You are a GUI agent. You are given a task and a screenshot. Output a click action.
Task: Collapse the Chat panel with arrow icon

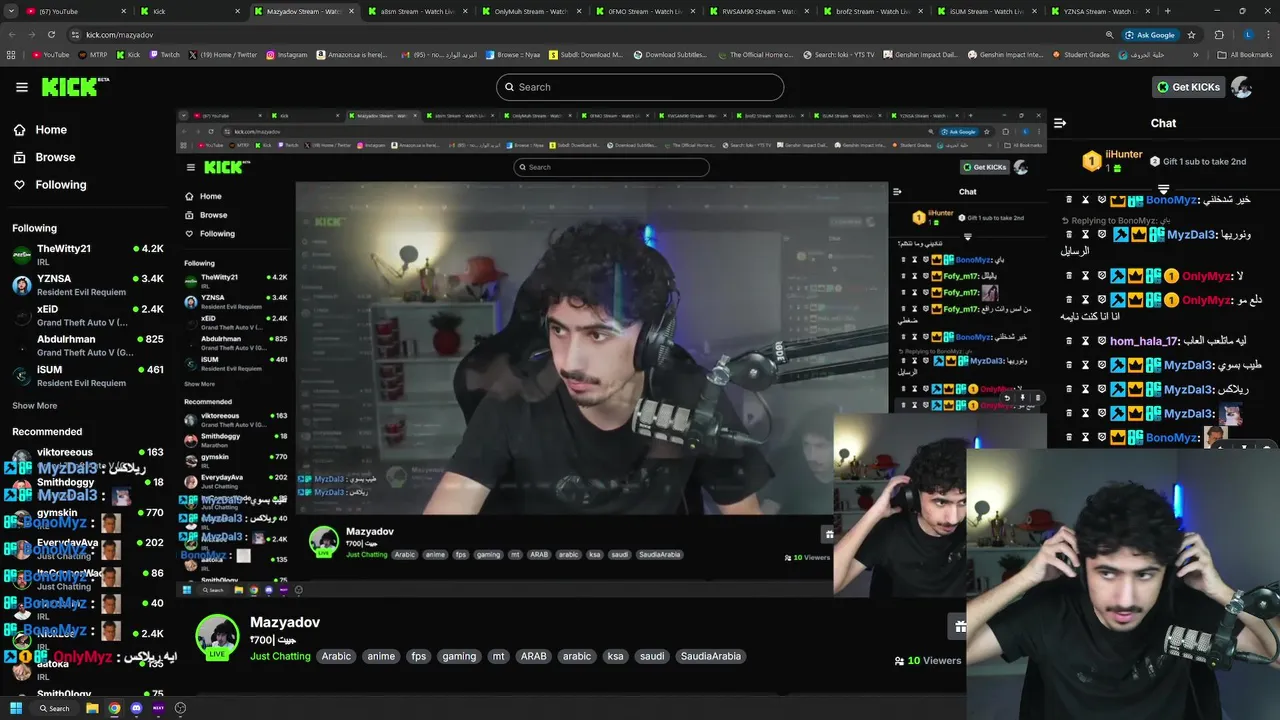[x=1060, y=123]
